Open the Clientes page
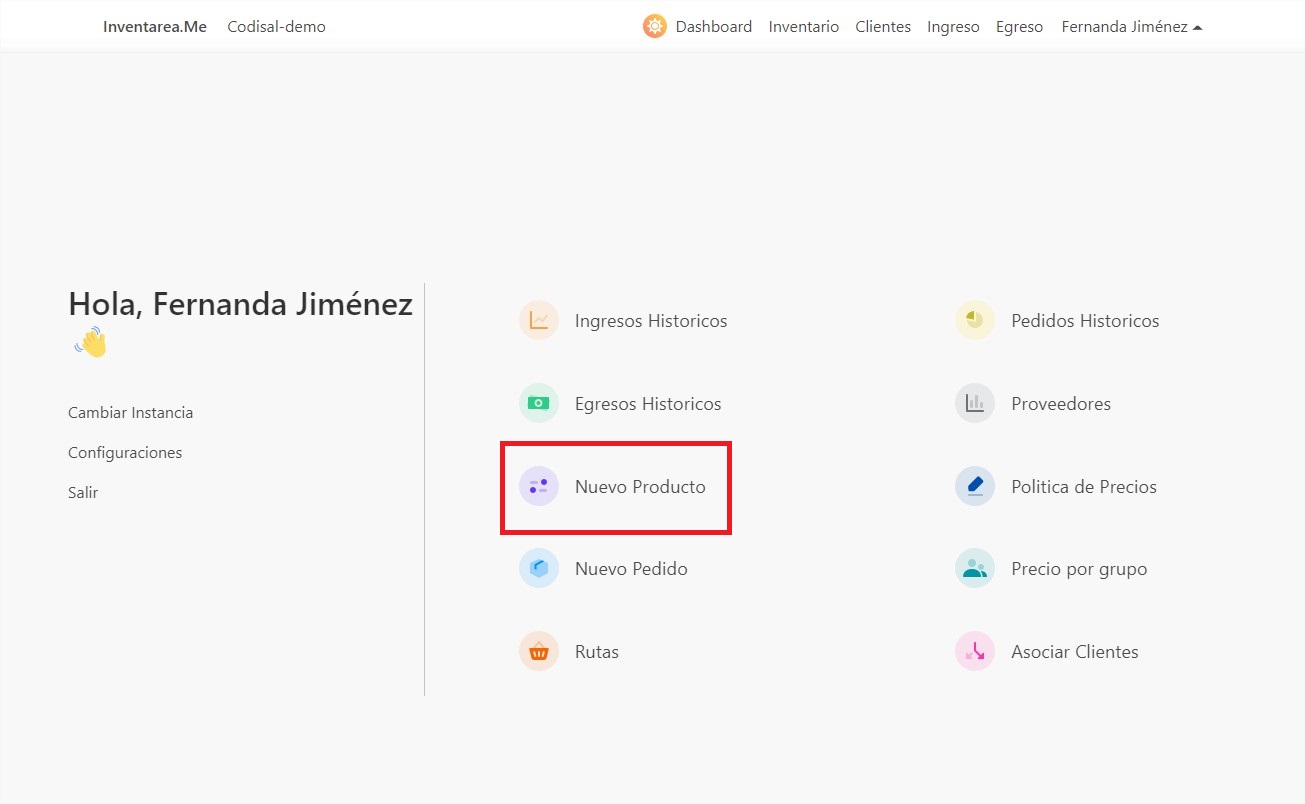Viewport: 1305px width, 804px height. 883,26
